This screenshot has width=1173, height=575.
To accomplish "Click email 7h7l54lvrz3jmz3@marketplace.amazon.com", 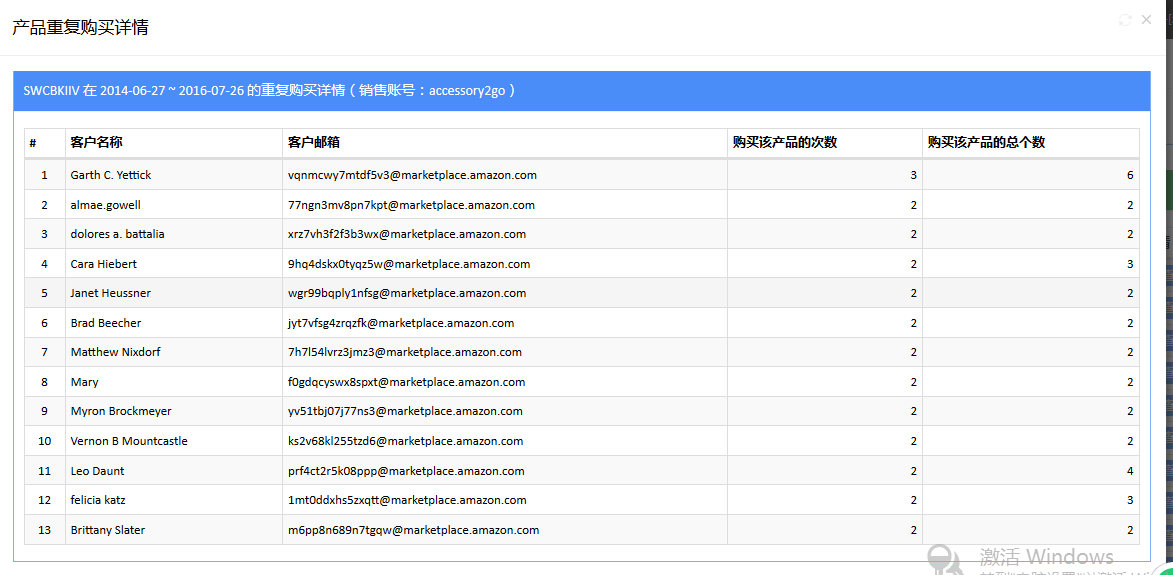I will point(405,352).
